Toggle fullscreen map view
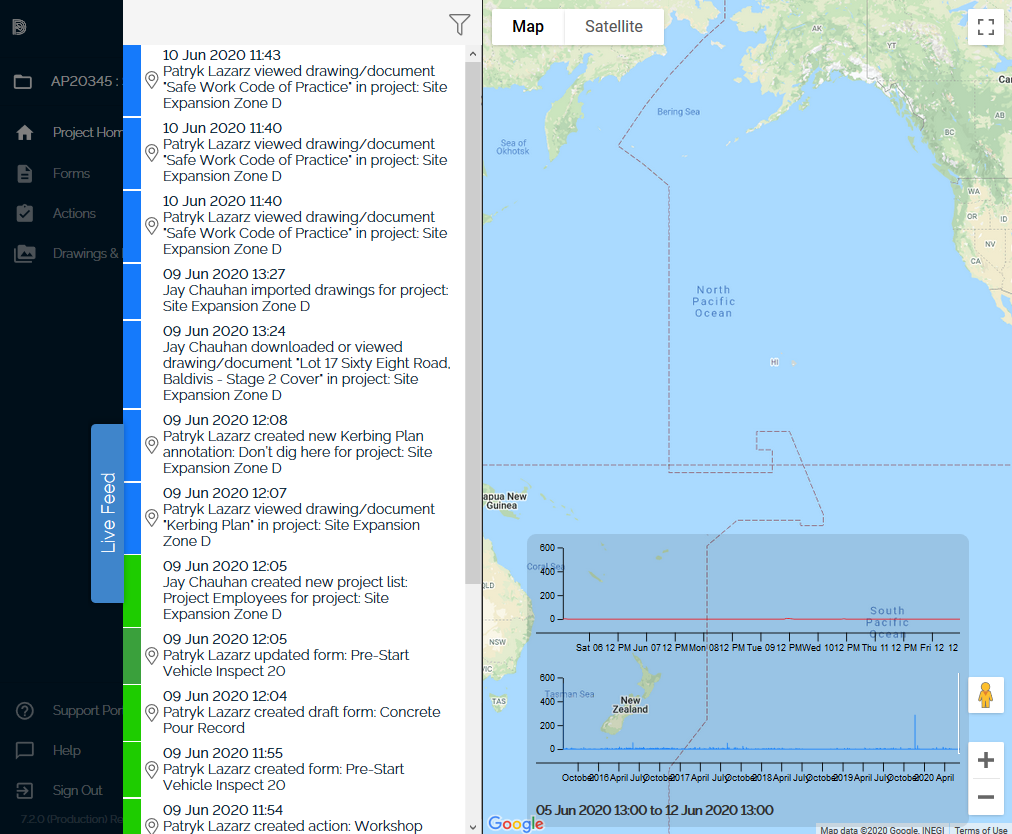The width and height of the screenshot is (1012, 834). [986, 27]
